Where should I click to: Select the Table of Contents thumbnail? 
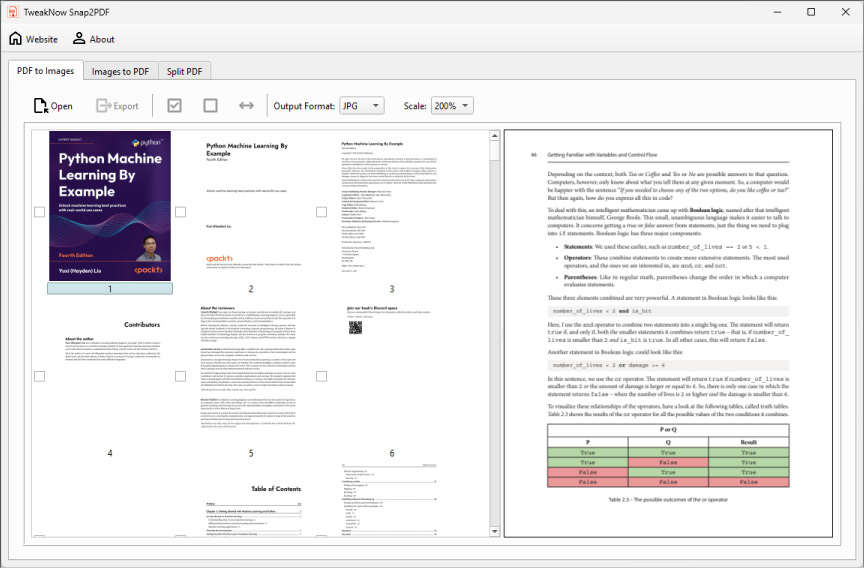[251, 499]
